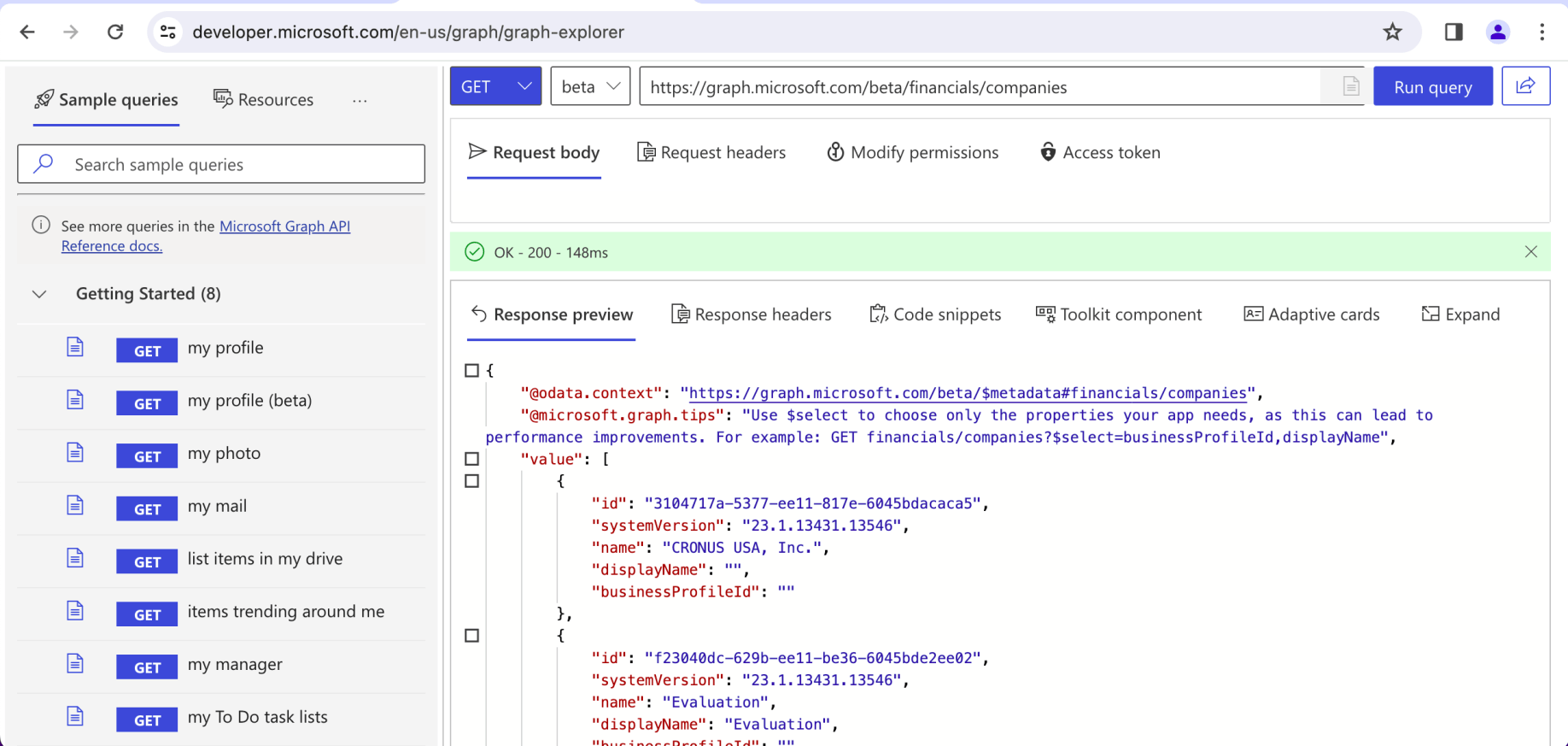Screen dimensions: 1568x746
Task: Click document icon beside my profile query
Action: tap(75, 347)
